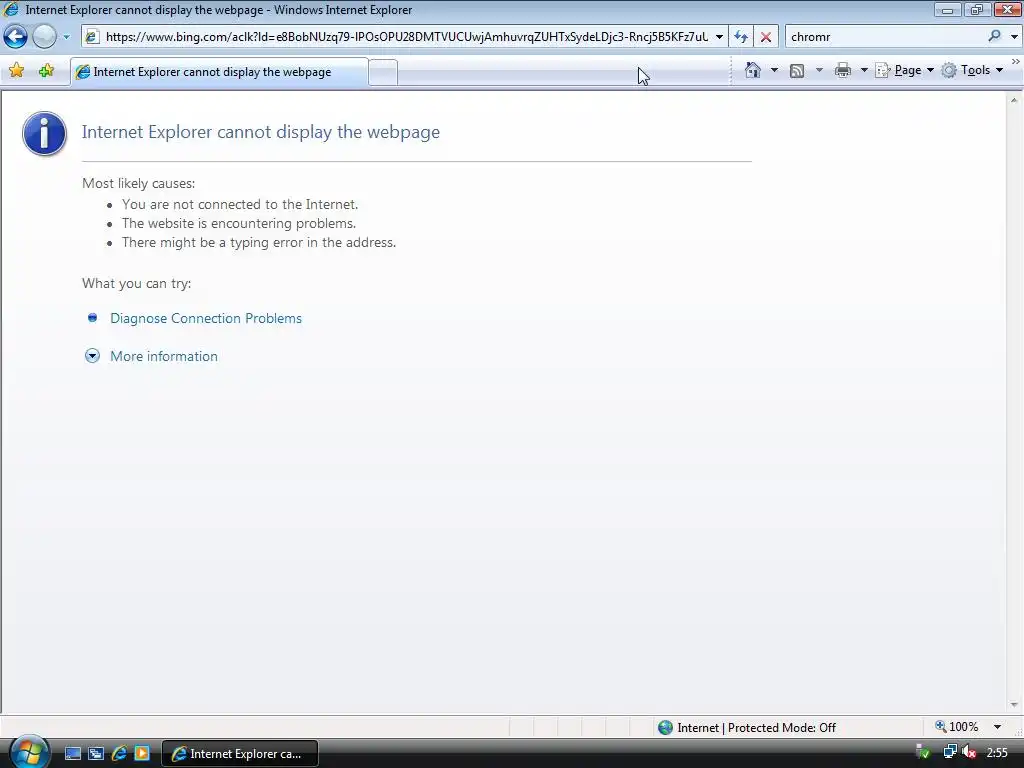Click the vertical scrollbar up arrow
This screenshot has height=768, width=1024.
pos(1014,100)
